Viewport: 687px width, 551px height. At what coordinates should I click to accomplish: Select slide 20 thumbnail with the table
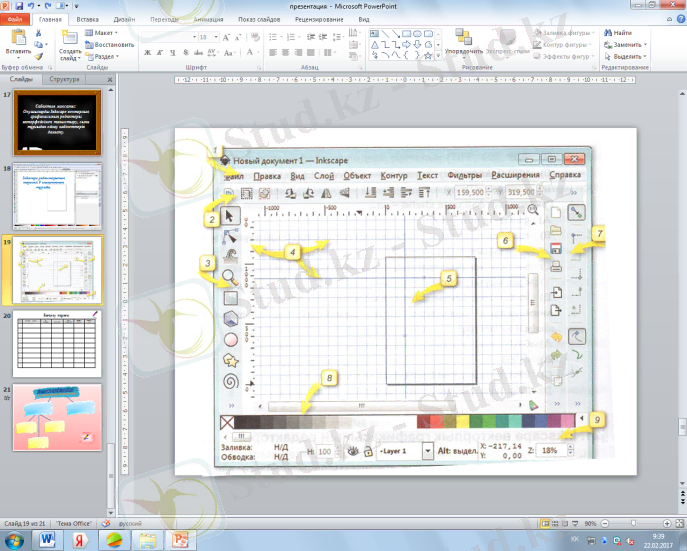pos(55,343)
